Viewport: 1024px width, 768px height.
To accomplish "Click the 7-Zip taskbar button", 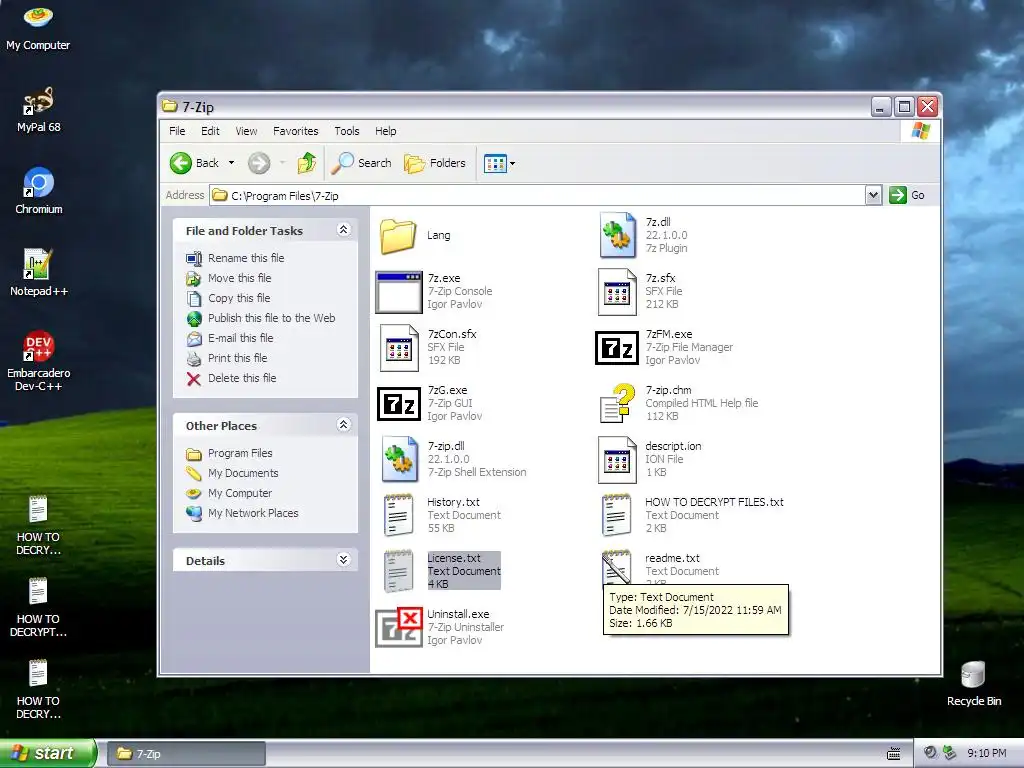I will [x=185, y=754].
